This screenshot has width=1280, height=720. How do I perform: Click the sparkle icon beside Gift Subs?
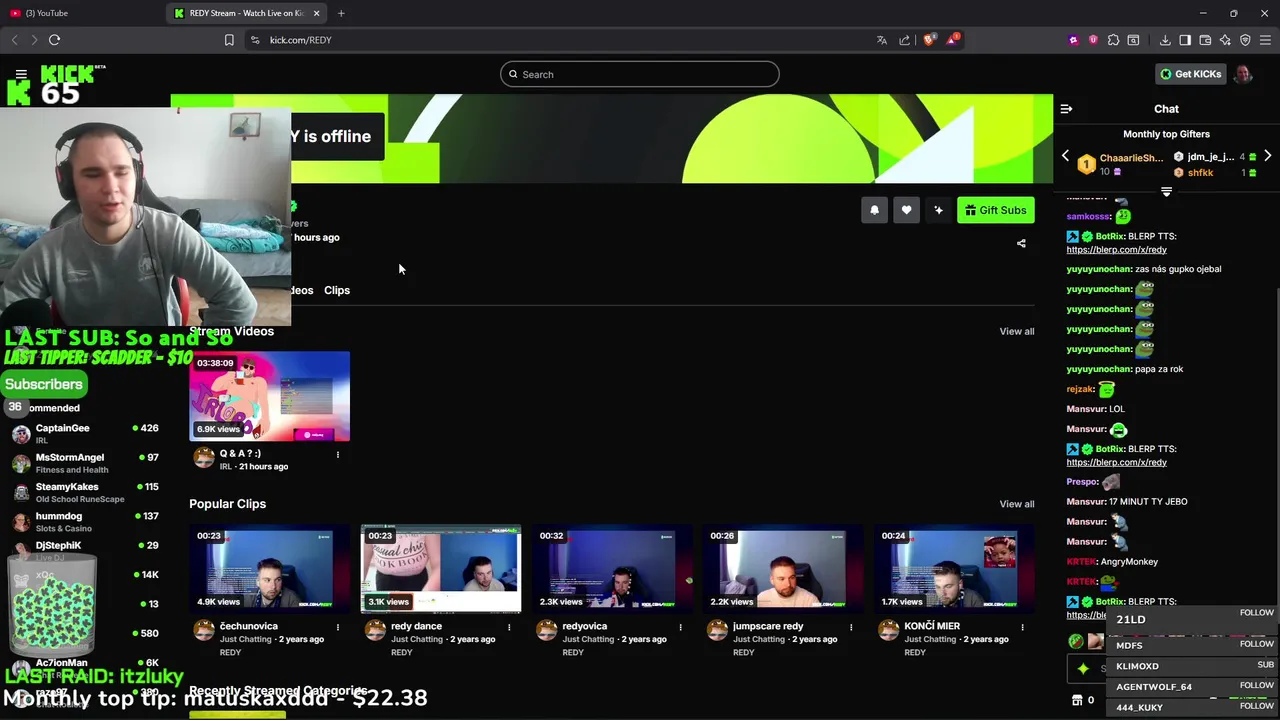[x=938, y=210]
